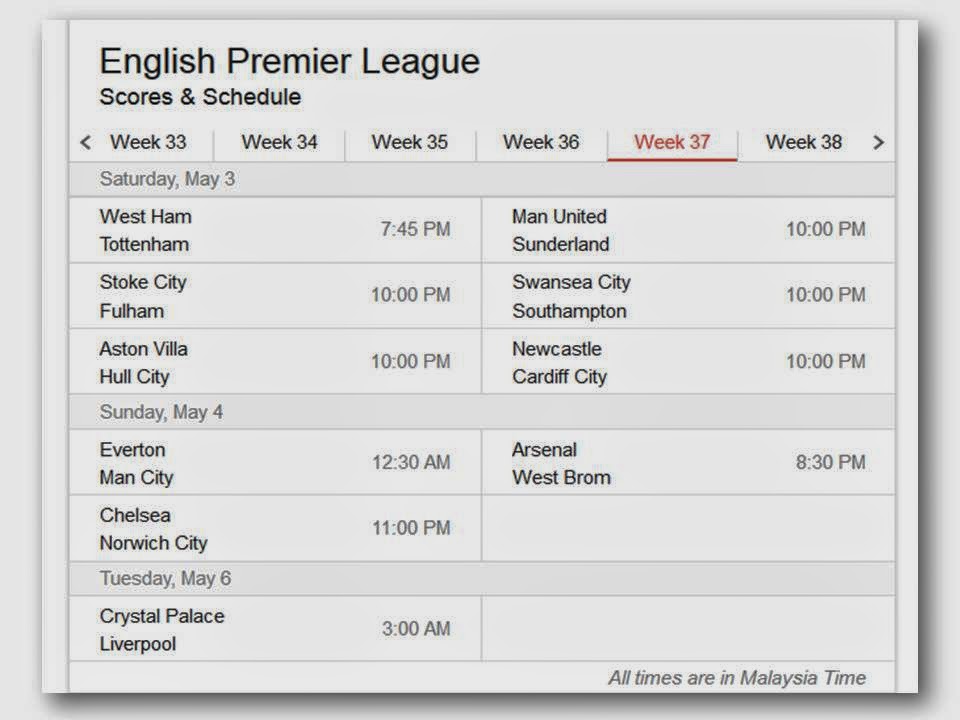Select the Swansea City vs Southampton fixture
The width and height of the screenshot is (960, 720).
point(688,296)
